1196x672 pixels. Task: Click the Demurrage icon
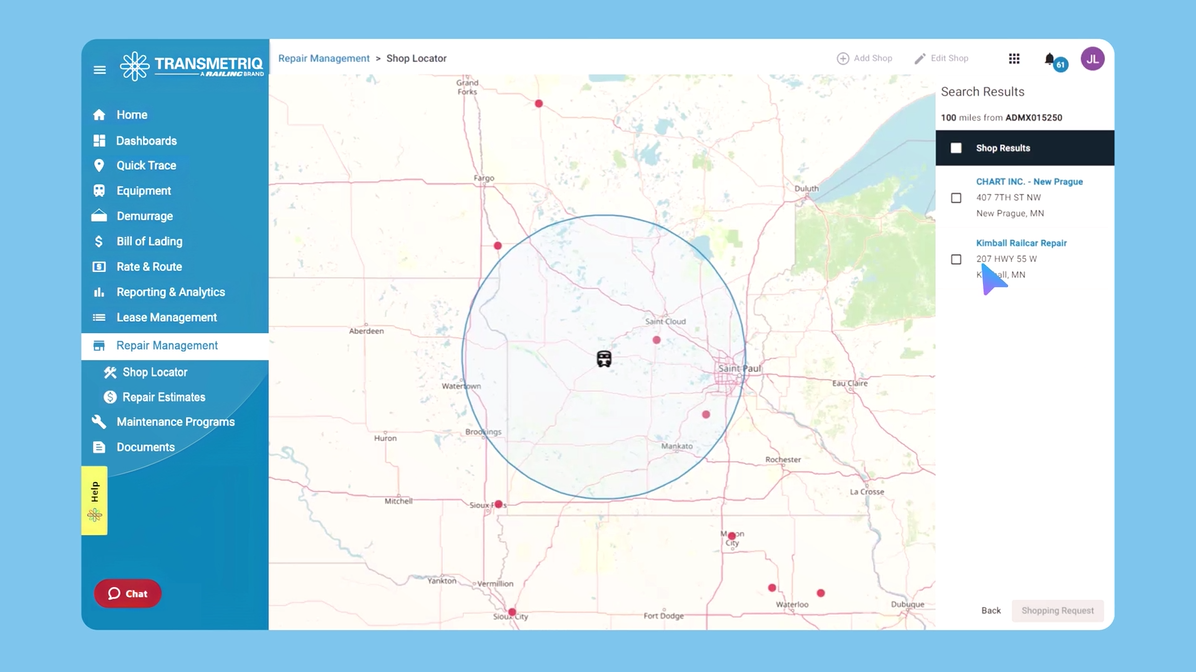tap(99, 216)
